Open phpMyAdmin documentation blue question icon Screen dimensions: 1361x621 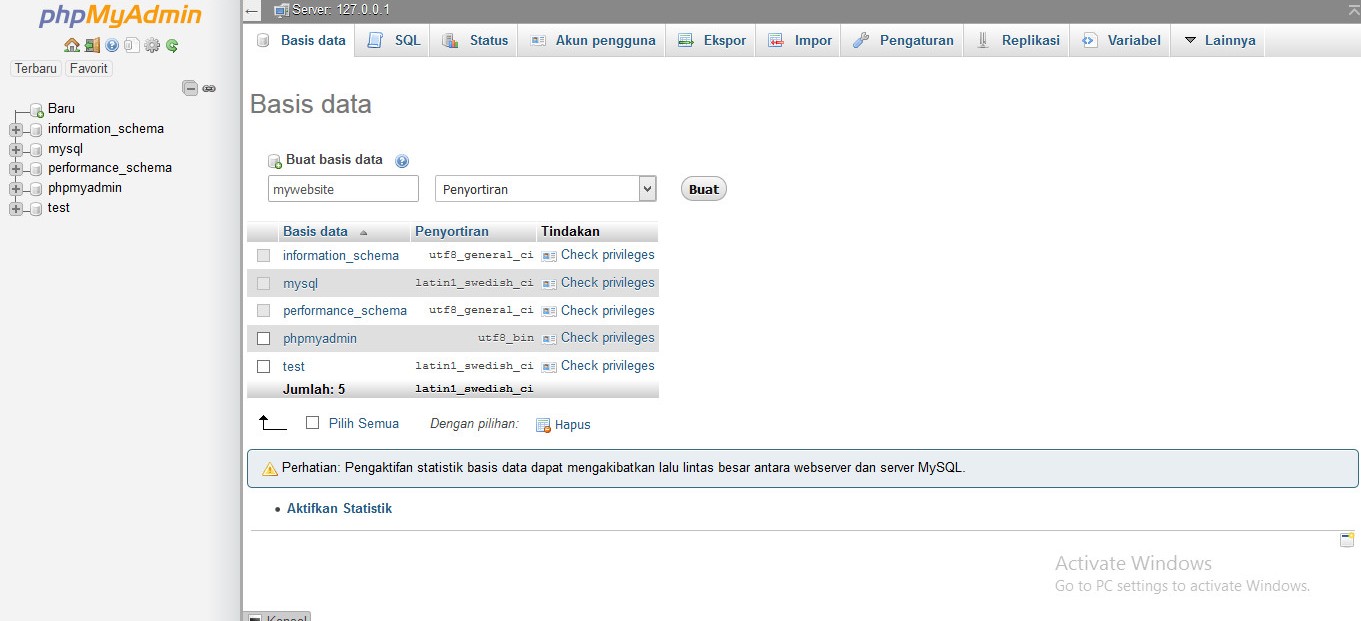tap(112, 45)
